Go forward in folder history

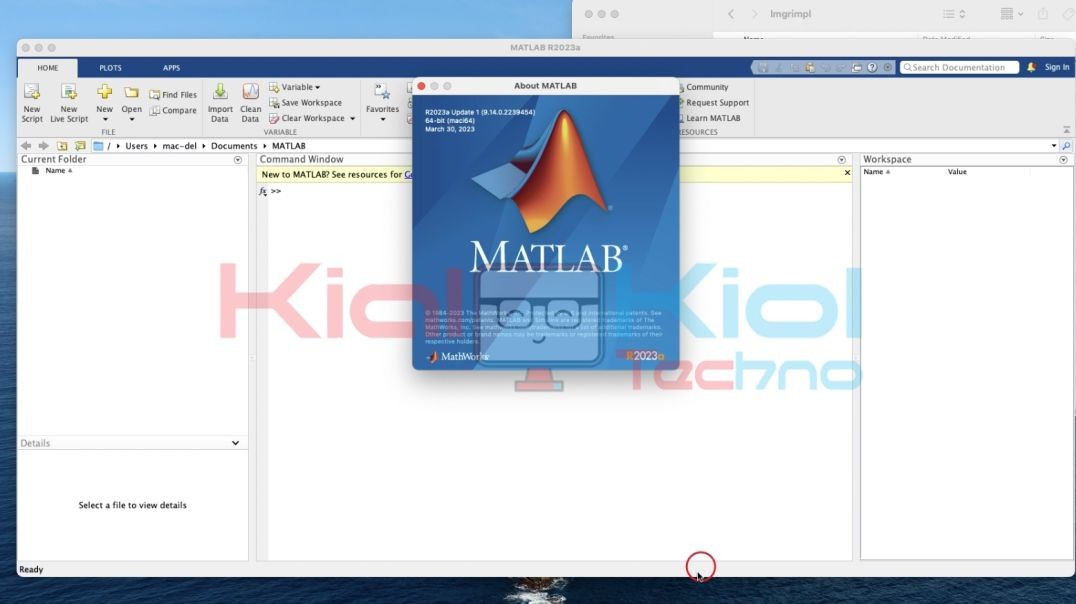pyautogui.click(x=43, y=146)
